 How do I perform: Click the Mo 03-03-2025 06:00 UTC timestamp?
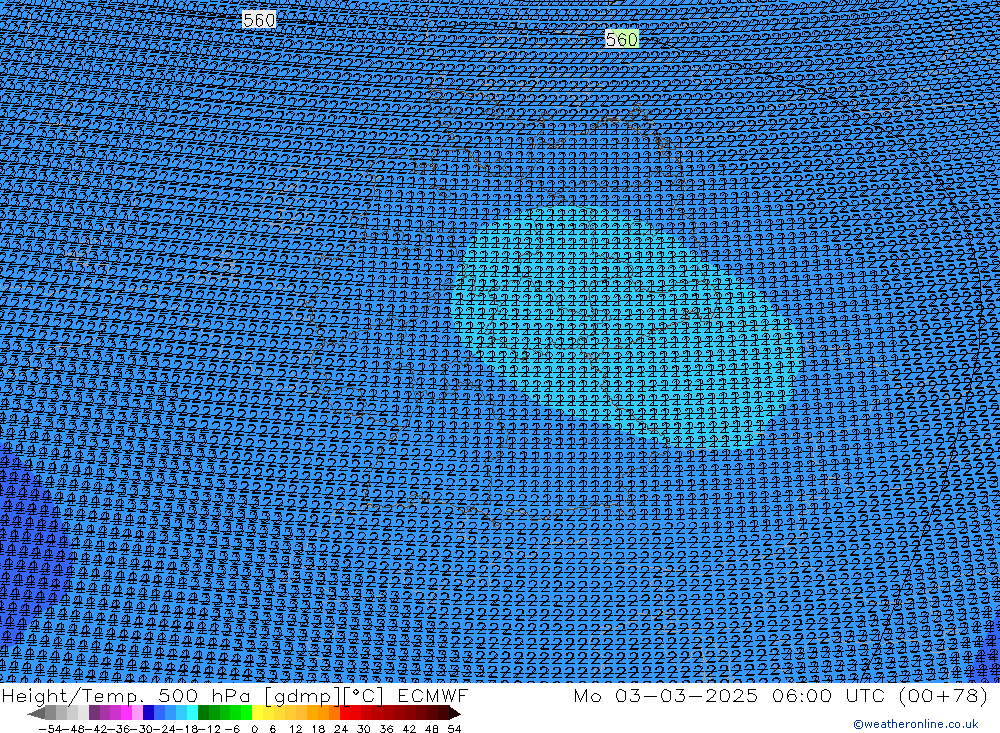781,695
